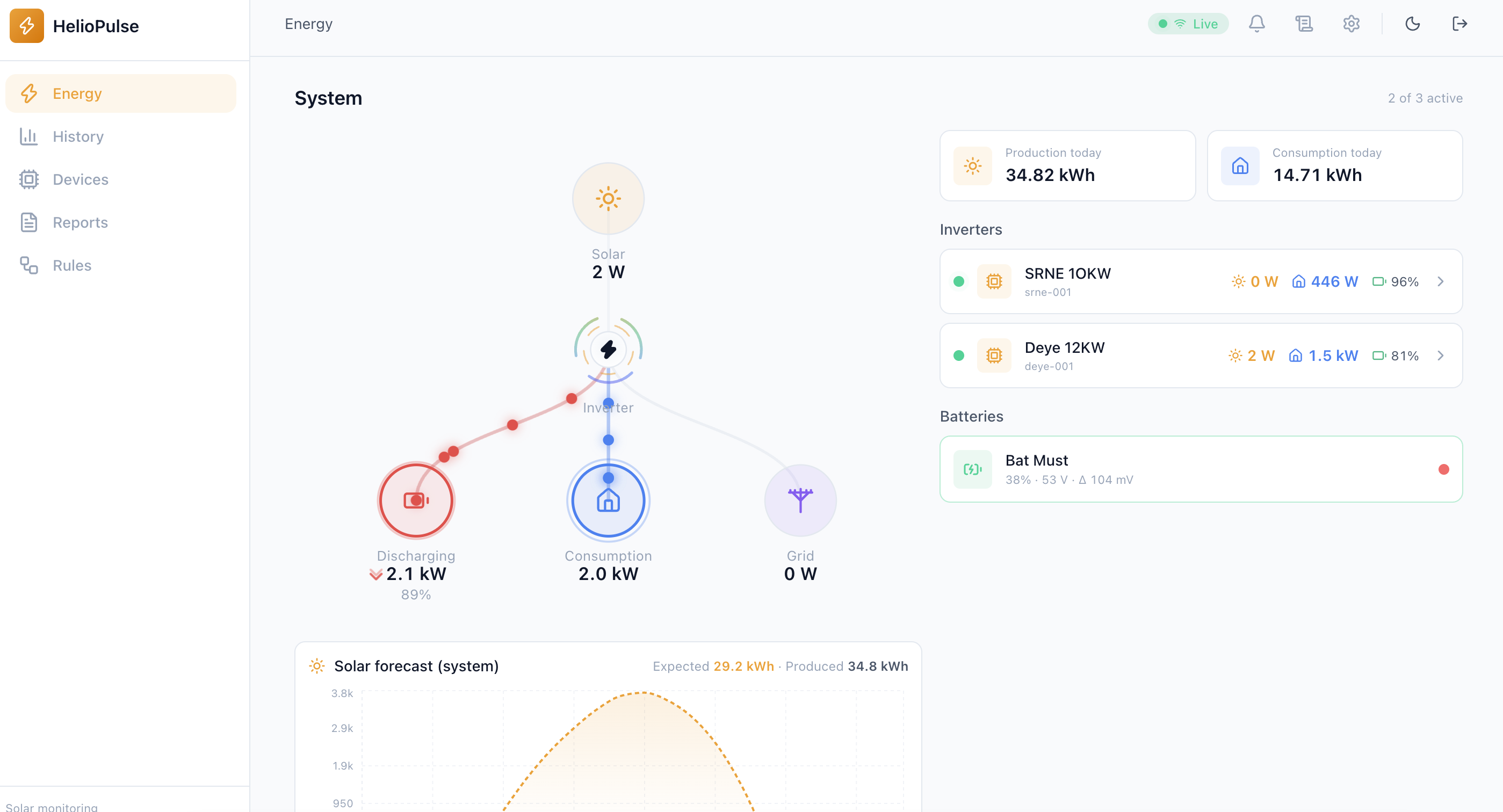Open the Bat Must battery card
This screenshot has width=1503, height=812.
click(x=1201, y=469)
